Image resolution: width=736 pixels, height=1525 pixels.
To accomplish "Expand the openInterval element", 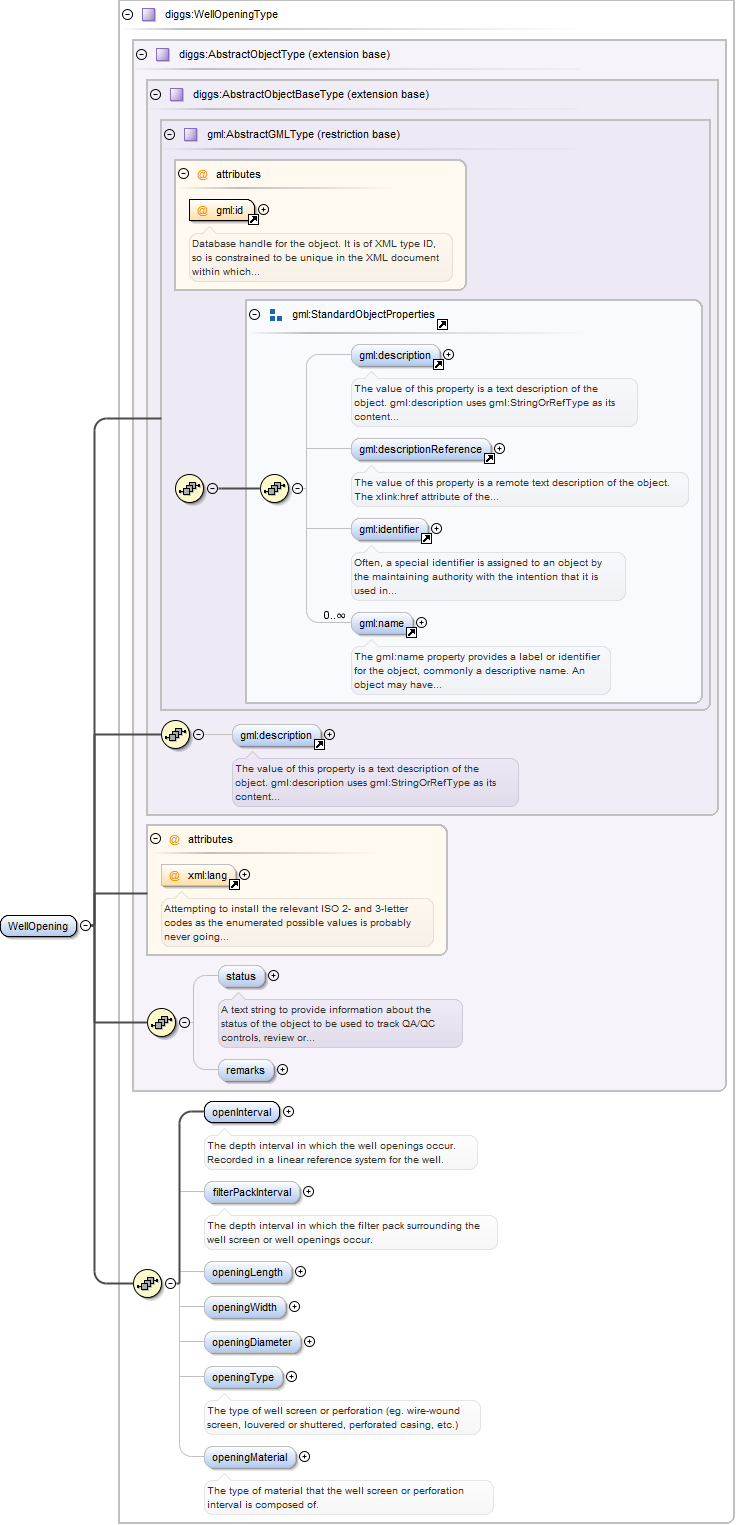I will [289, 1111].
